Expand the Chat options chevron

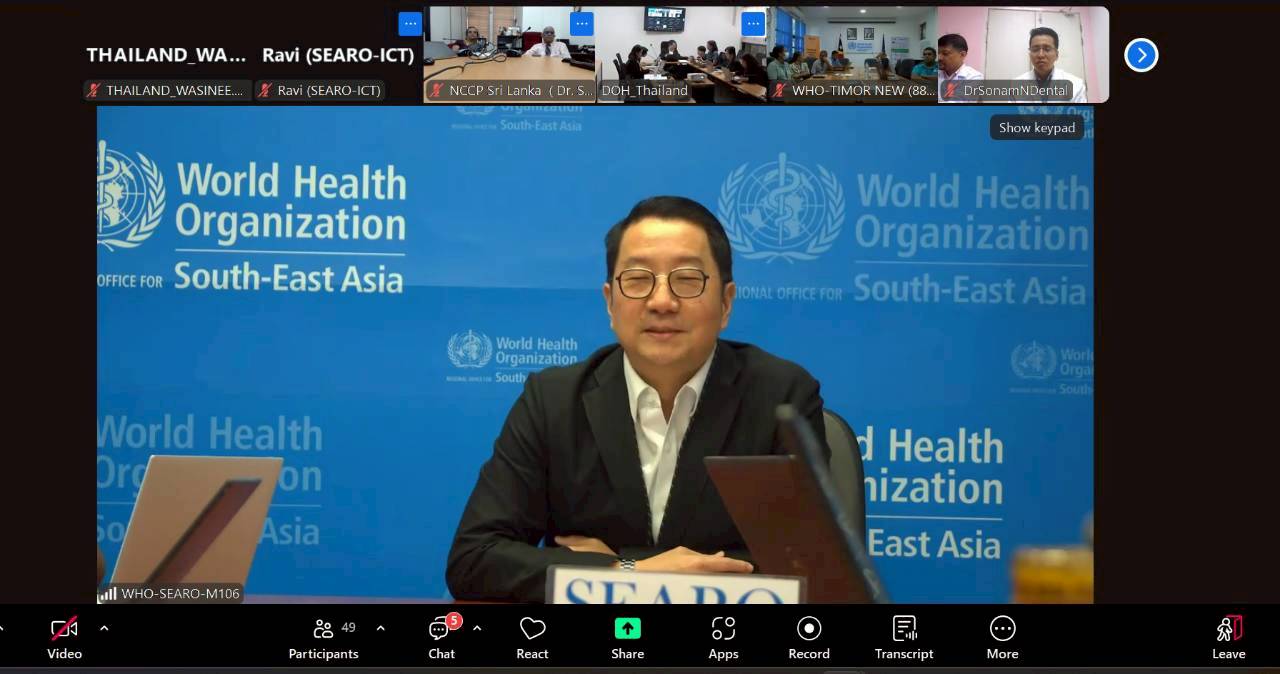point(477,628)
